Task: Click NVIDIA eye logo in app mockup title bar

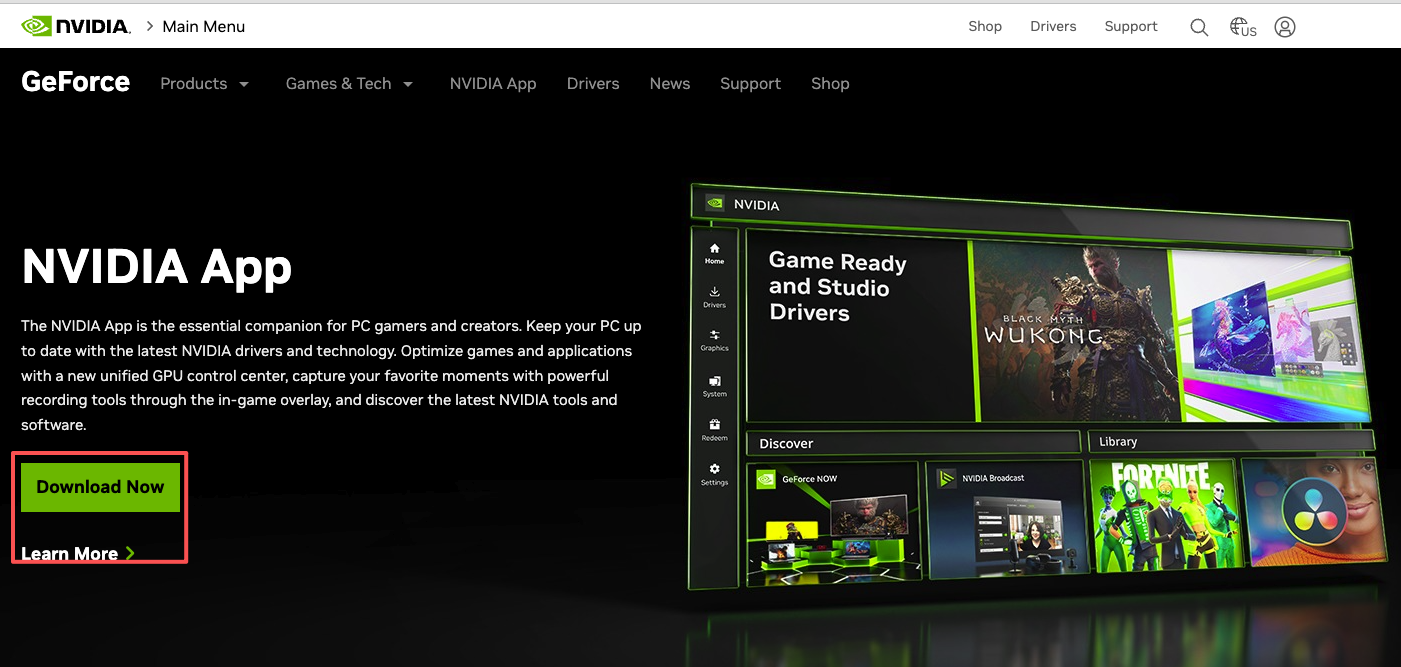Action: coord(715,203)
